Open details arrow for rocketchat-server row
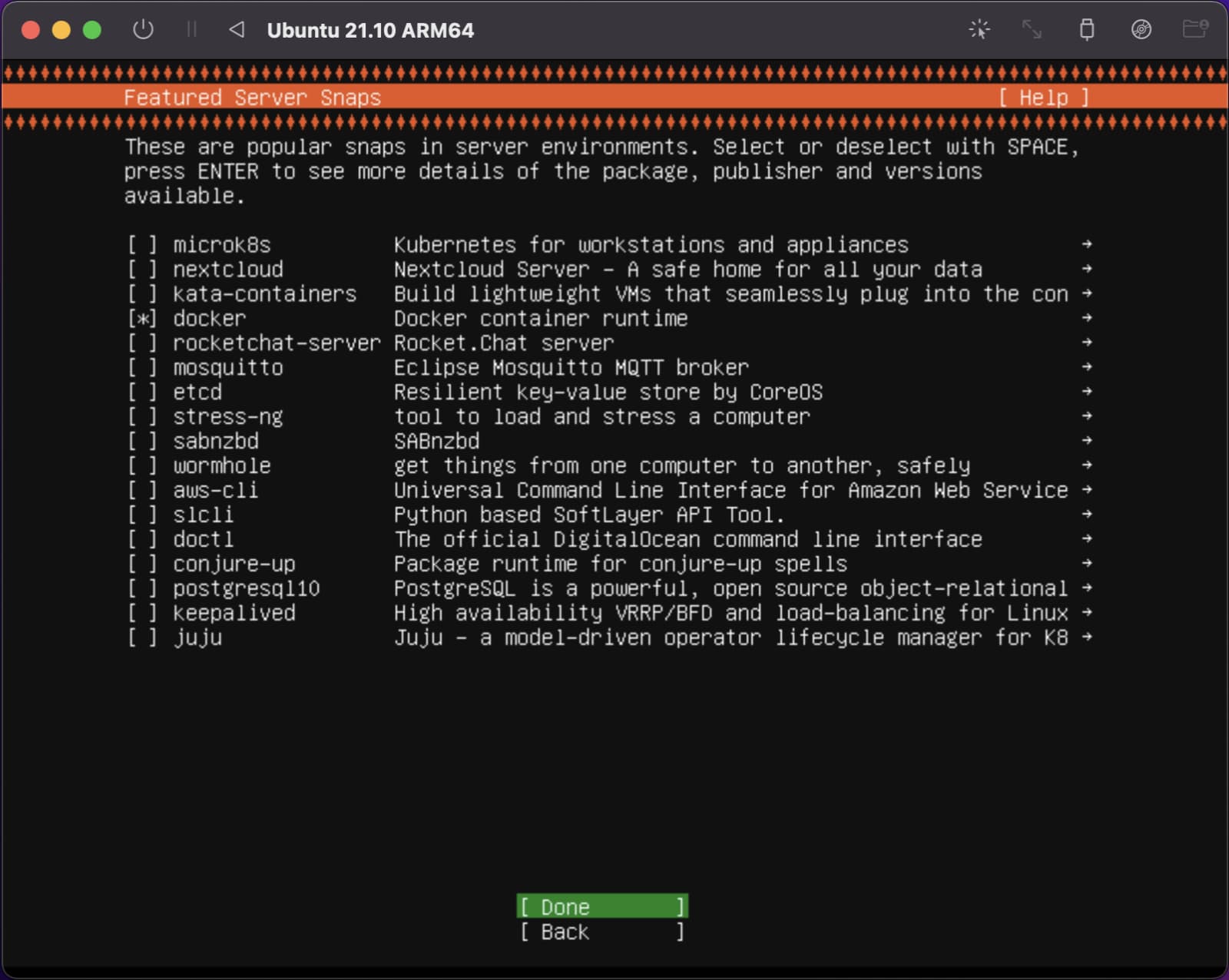 click(x=1086, y=343)
